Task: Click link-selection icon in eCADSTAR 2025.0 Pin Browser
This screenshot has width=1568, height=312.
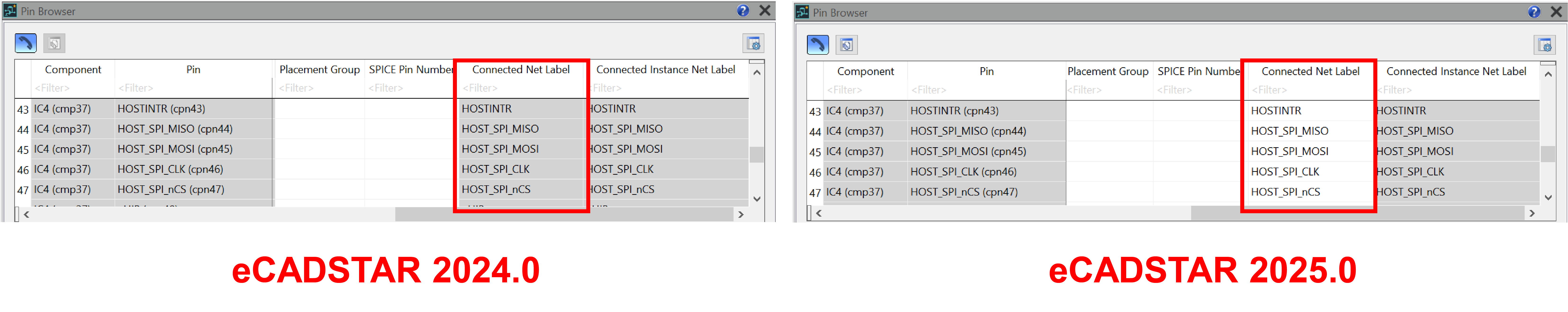Action: [x=817, y=45]
